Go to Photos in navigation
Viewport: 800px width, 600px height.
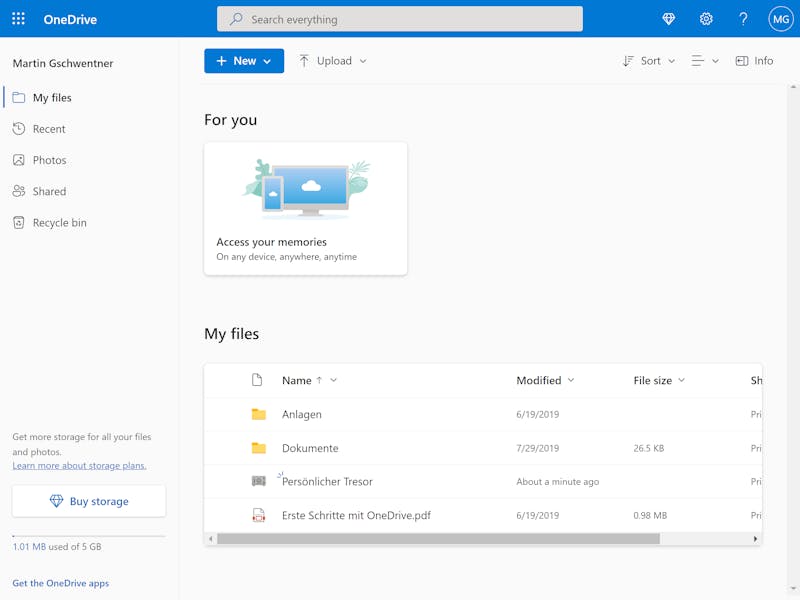tap(49, 160)
